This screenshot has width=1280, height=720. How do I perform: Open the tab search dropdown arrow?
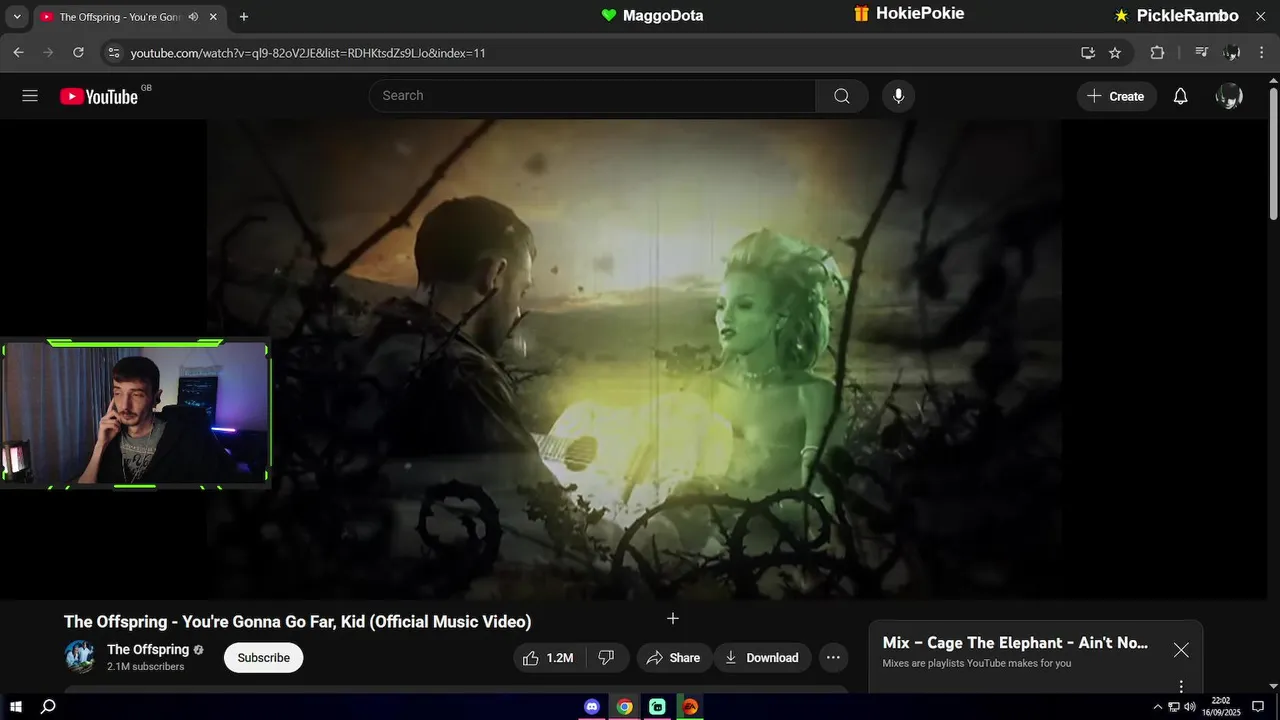17,17
